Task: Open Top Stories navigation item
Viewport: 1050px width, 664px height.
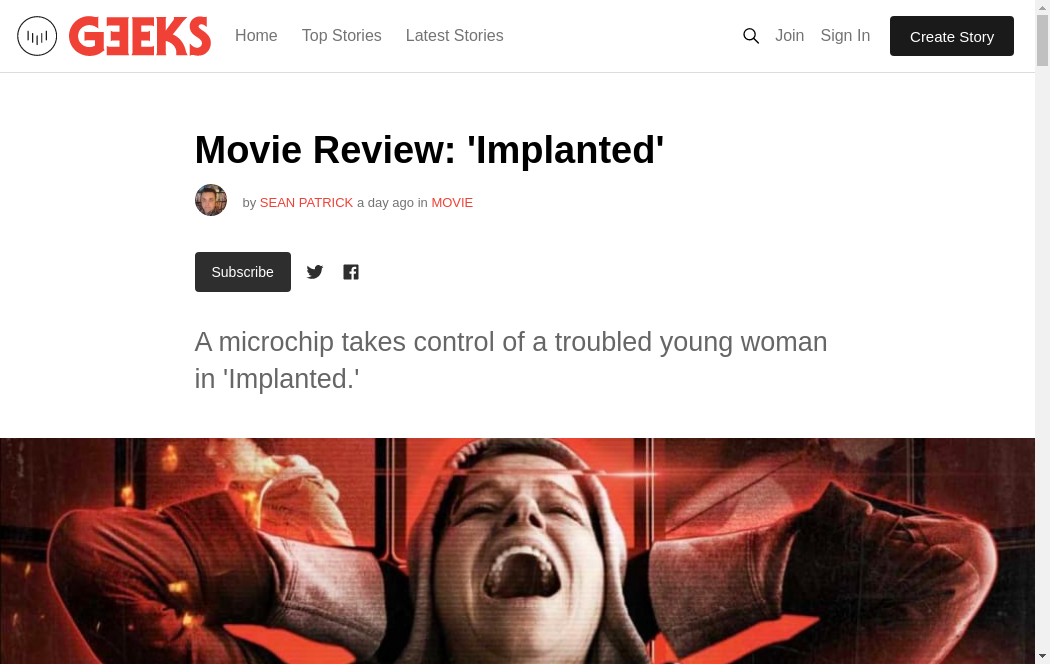Action: 342,35
